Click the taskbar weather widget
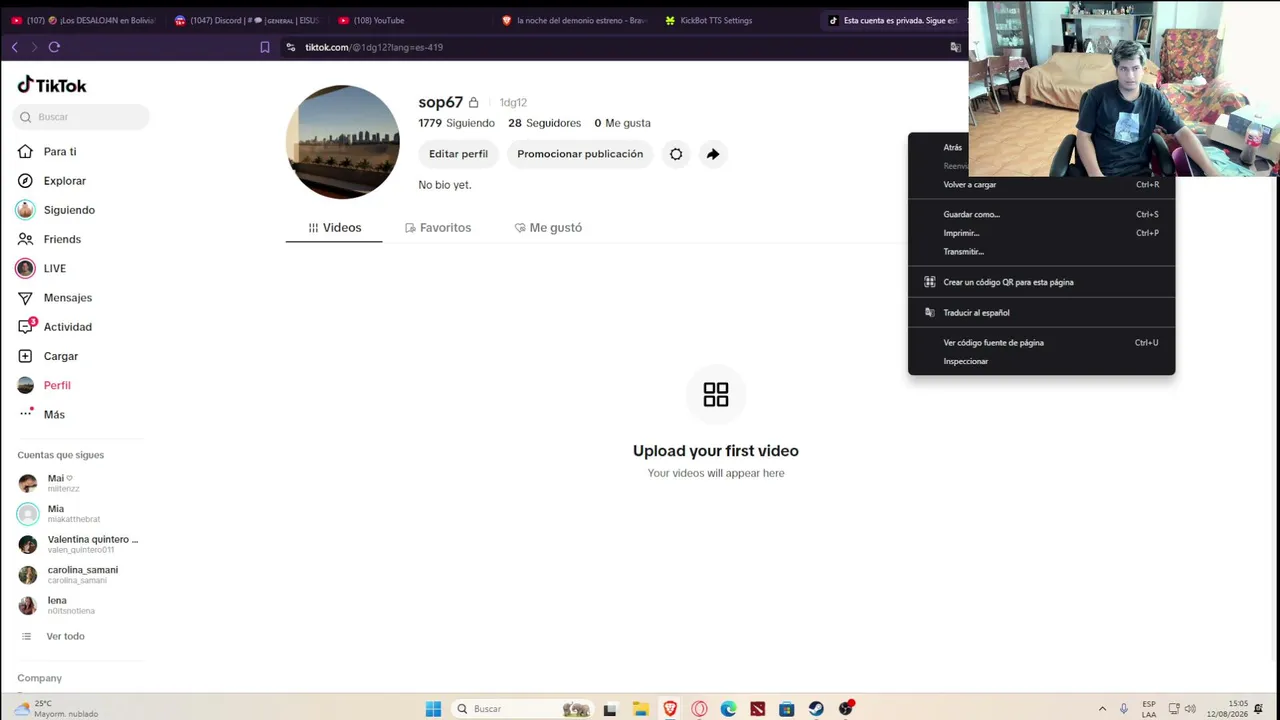The width and height of the screenshot is (1280, 720). (56, 709)
